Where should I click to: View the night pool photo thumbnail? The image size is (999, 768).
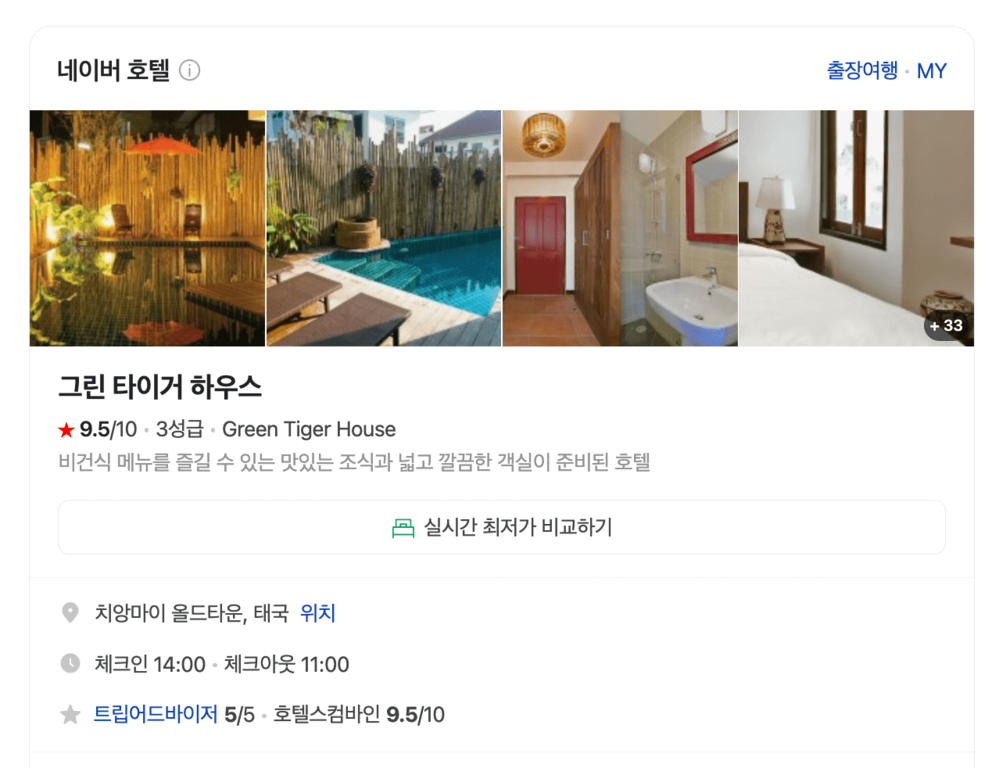point(147,228)
